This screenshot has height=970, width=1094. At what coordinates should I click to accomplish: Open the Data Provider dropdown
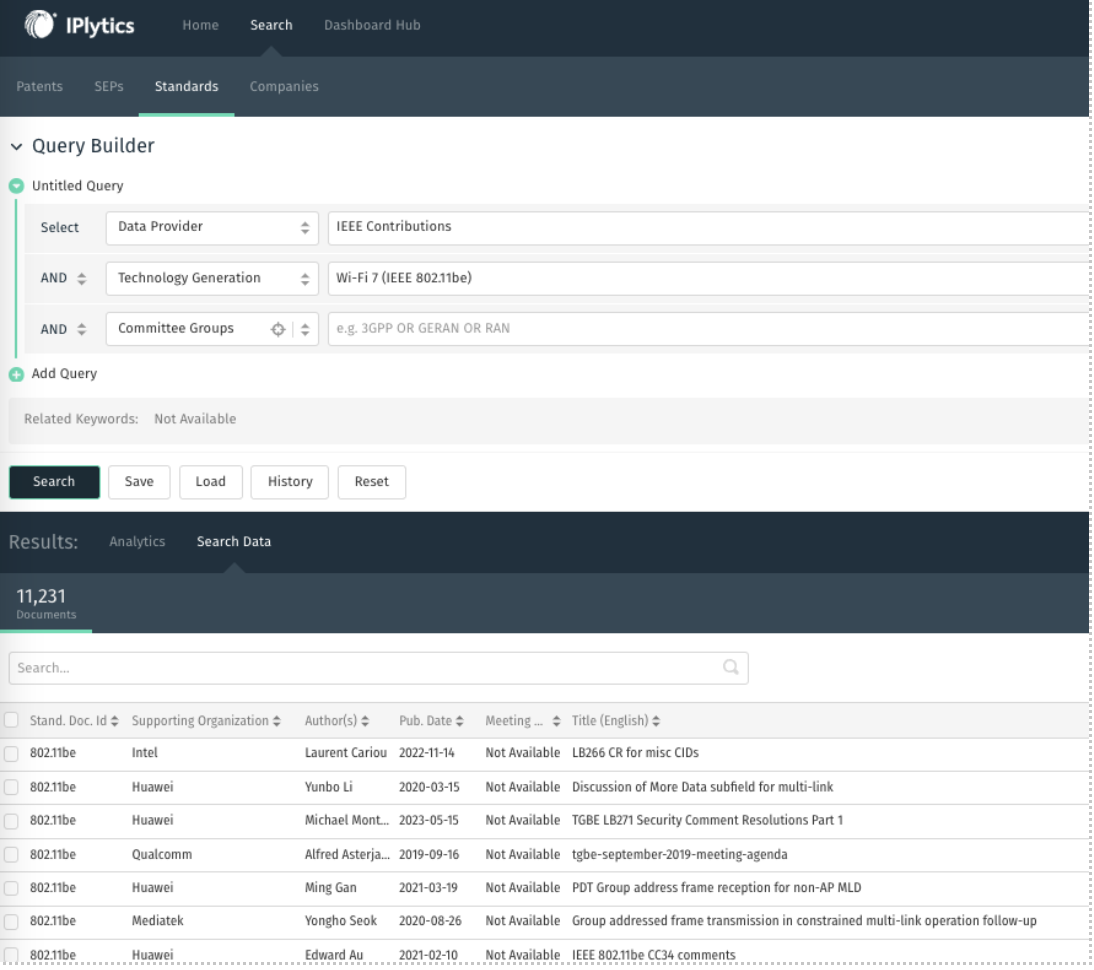[212, 227]
